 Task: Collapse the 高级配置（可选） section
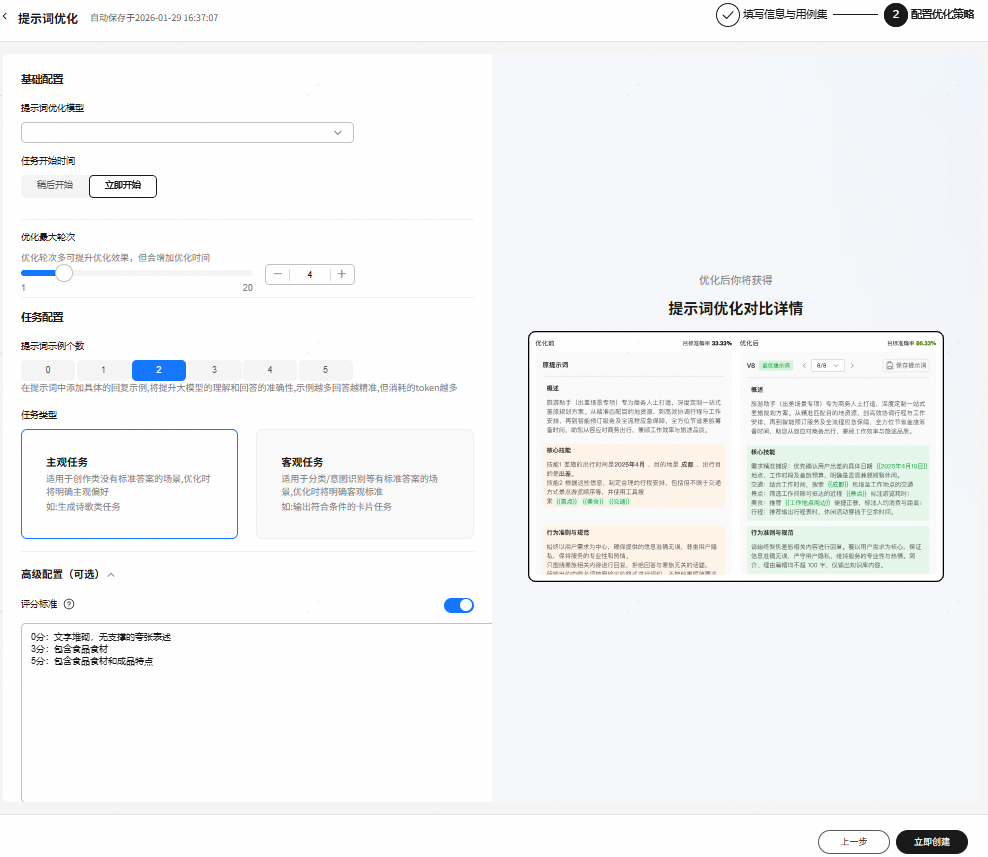pos(111,575)
